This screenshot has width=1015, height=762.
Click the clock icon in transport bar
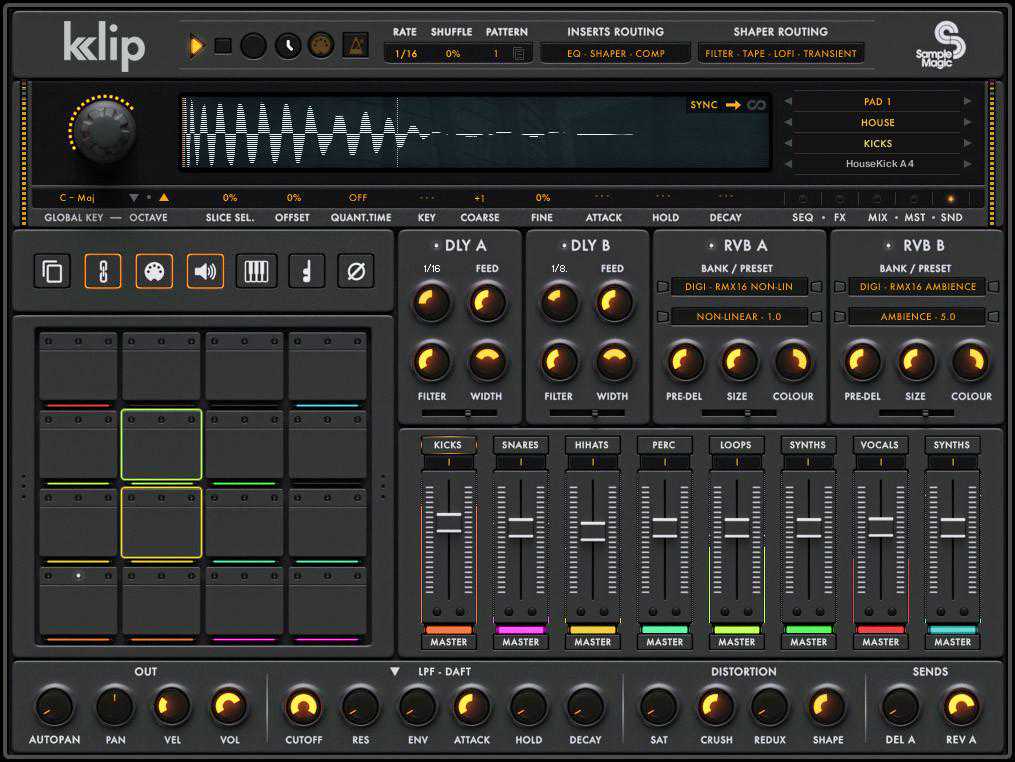[x=288, y=46]
